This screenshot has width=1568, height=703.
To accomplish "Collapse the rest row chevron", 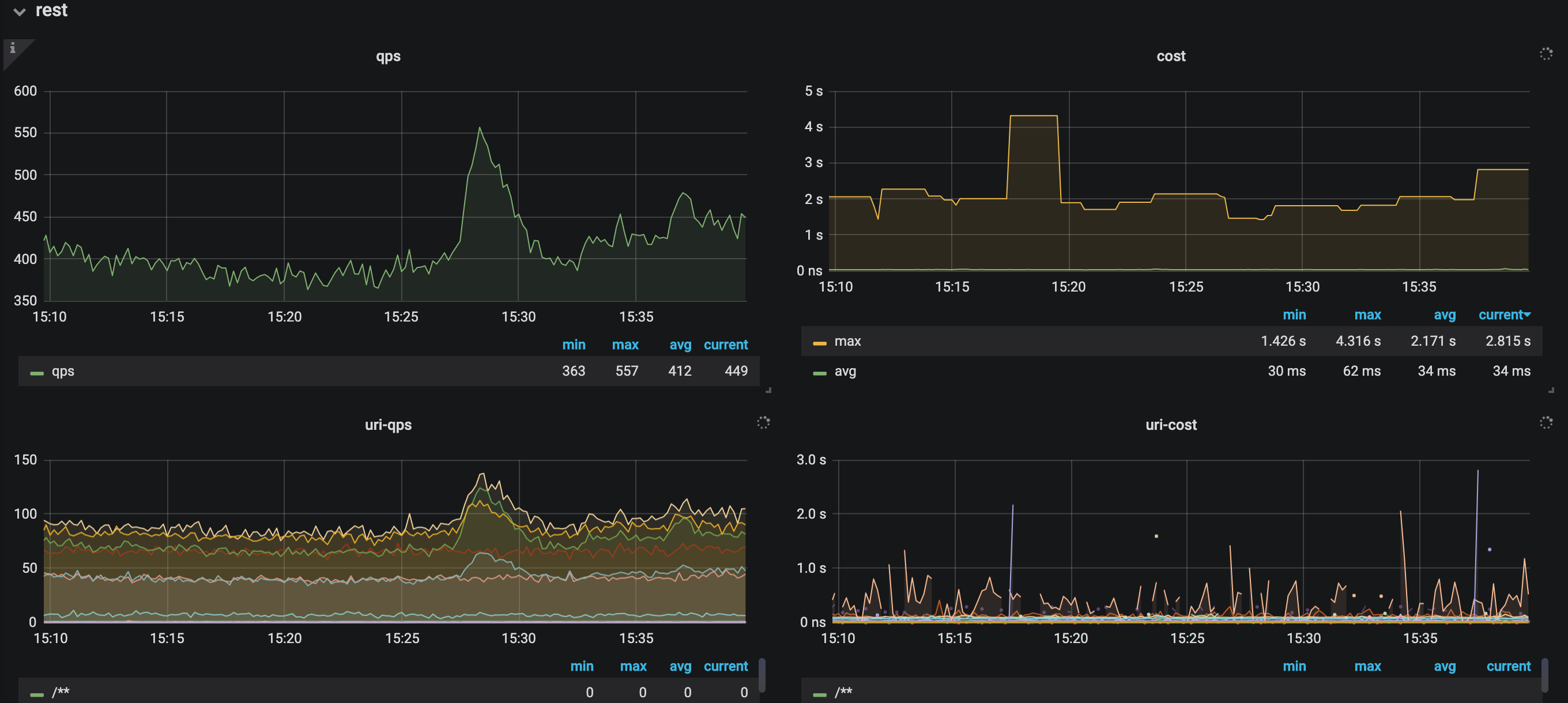I will [x=20, y=12].
